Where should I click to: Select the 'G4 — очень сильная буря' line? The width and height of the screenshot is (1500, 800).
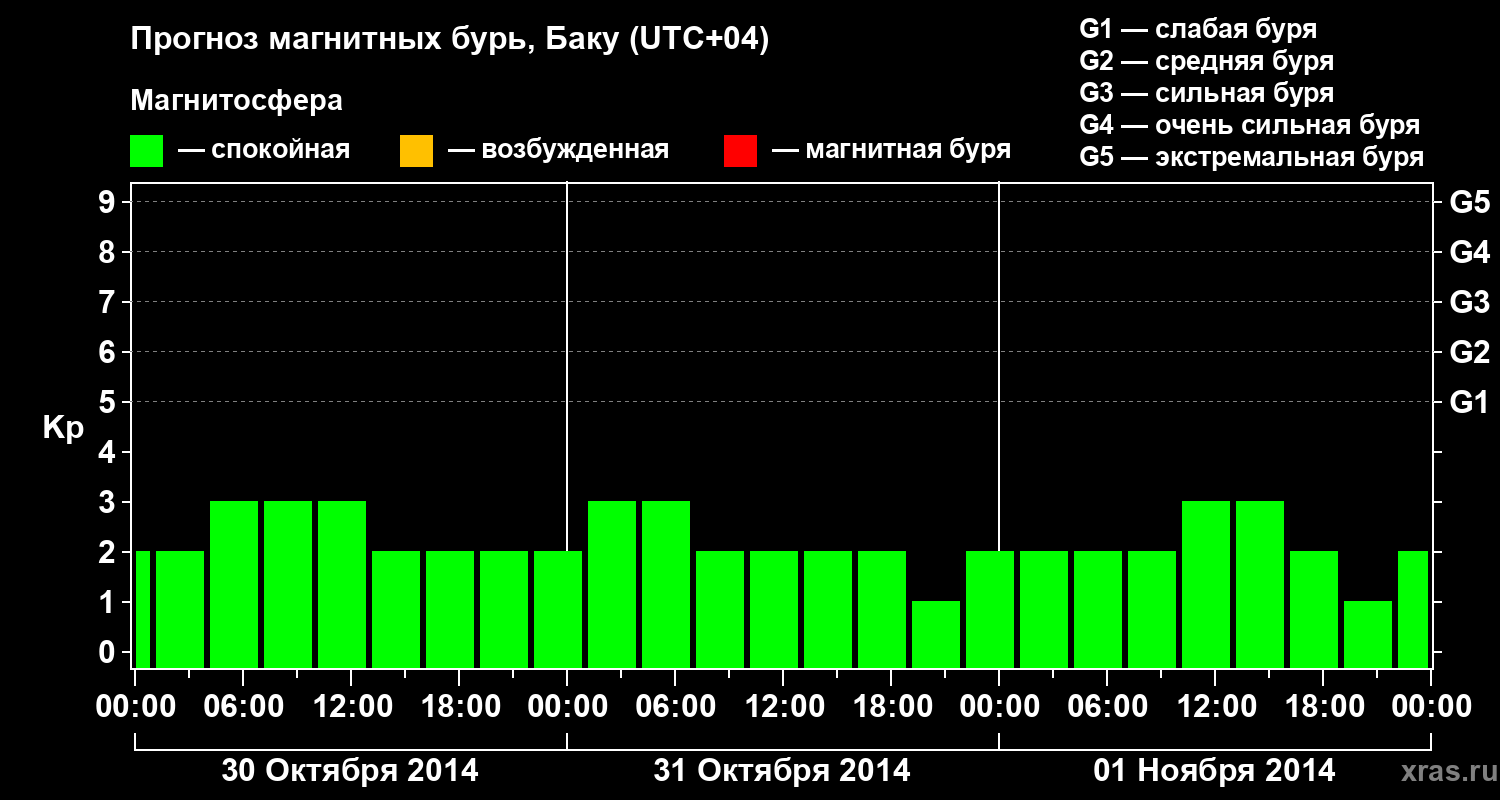[x=1250, y=125]
